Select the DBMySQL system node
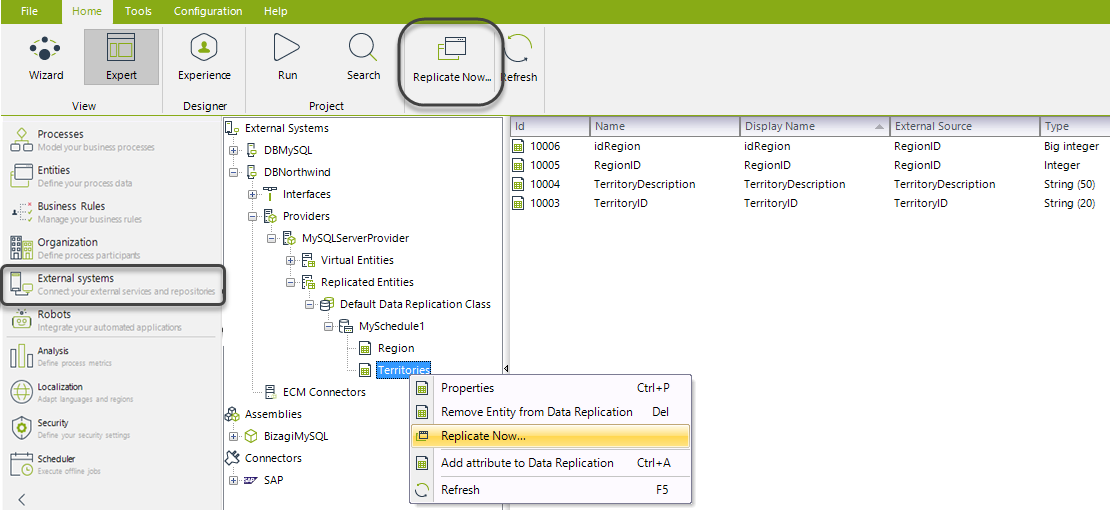 click(287, 150)
